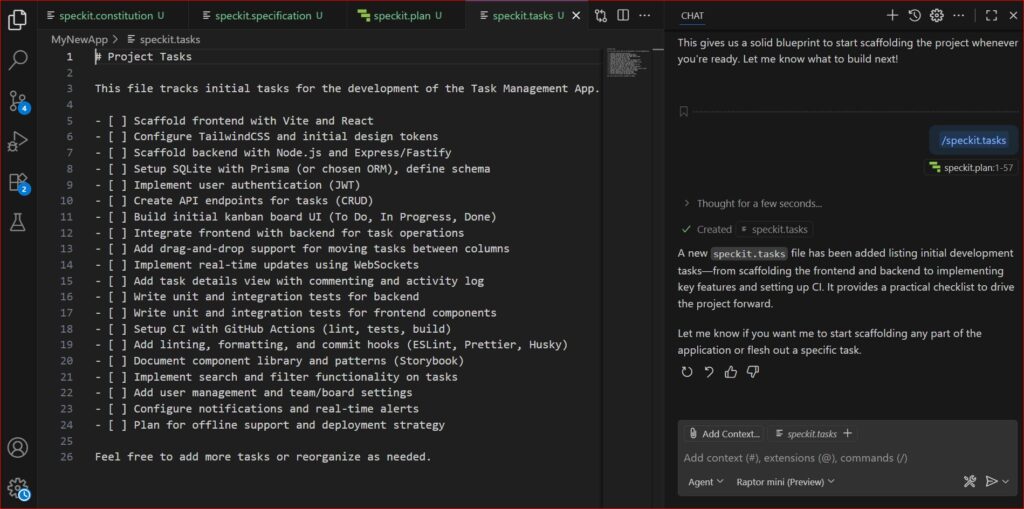
Task: Click MyNewApp in the breadcrumb
Action: pyautogui.click(x=79, y=39)
